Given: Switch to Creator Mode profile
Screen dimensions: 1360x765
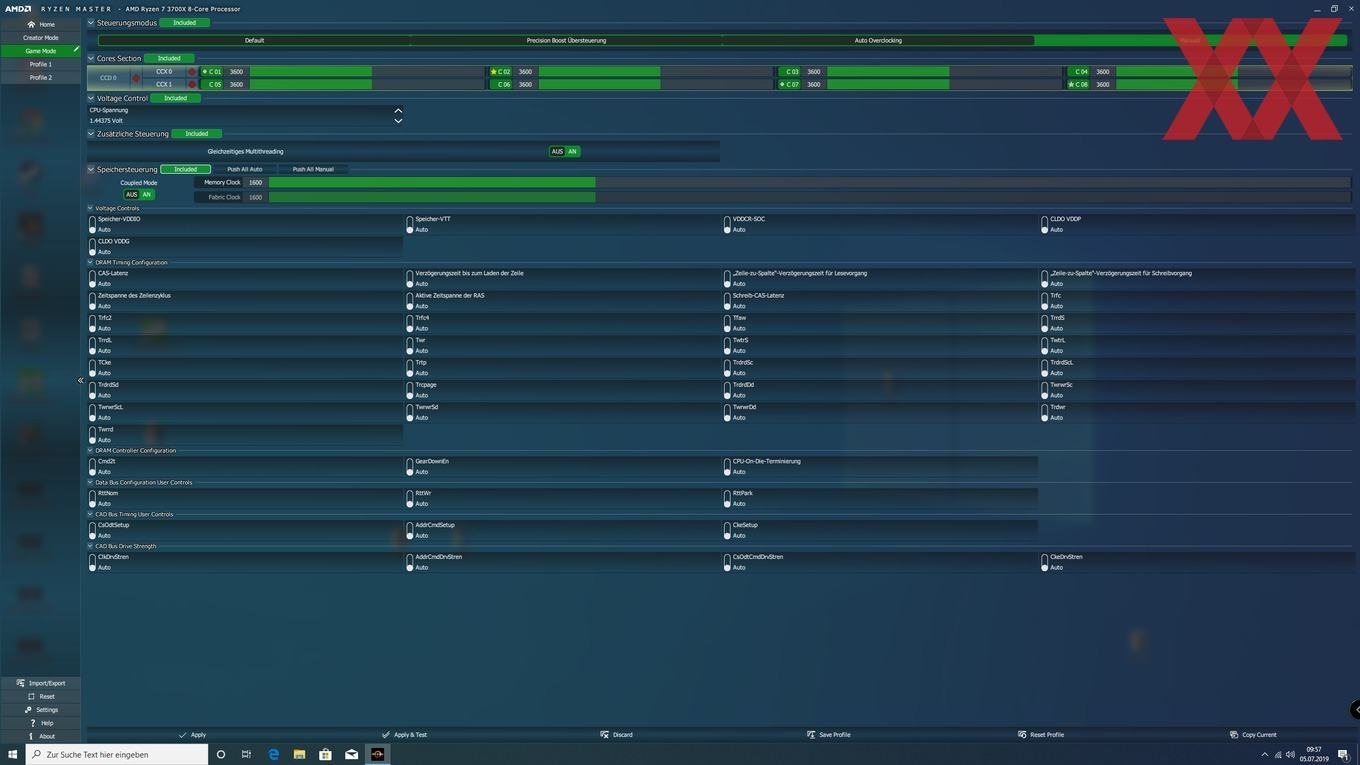Looking at the screenshot, I should [x=40, y=37].
